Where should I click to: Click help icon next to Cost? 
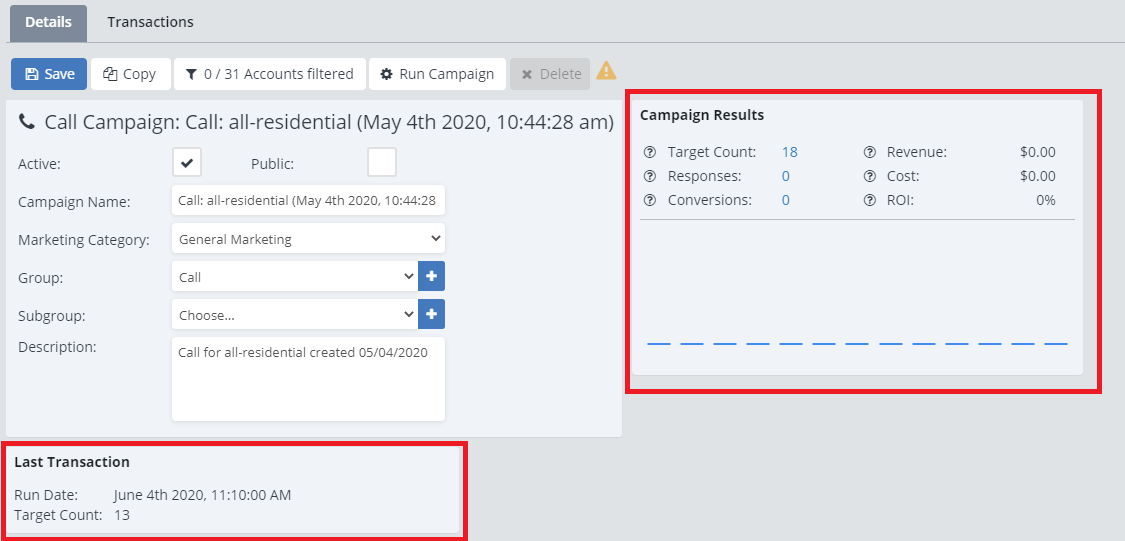click(x=869, y=176)
